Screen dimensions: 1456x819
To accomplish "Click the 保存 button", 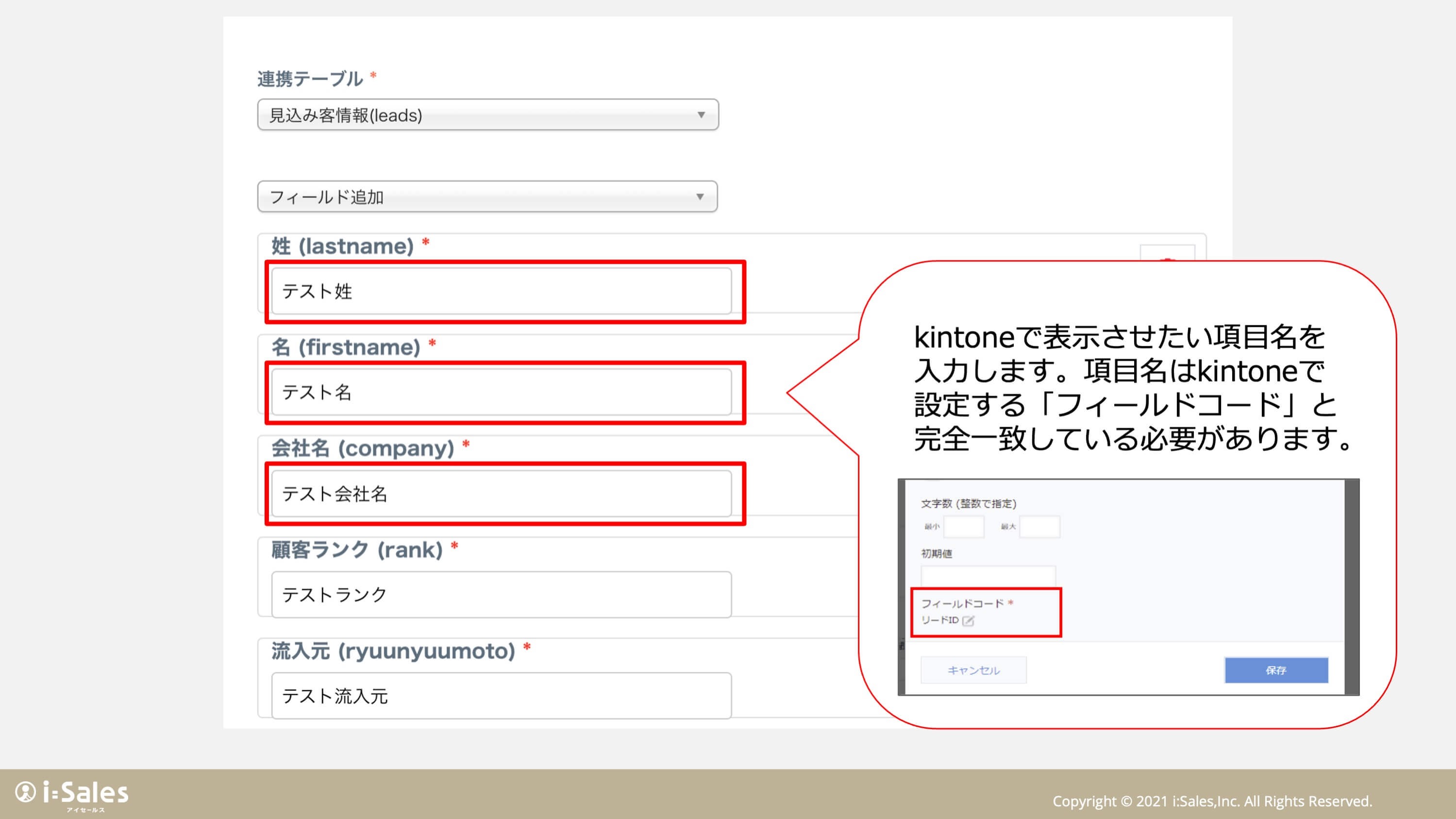I will (x=1276, y=670).
